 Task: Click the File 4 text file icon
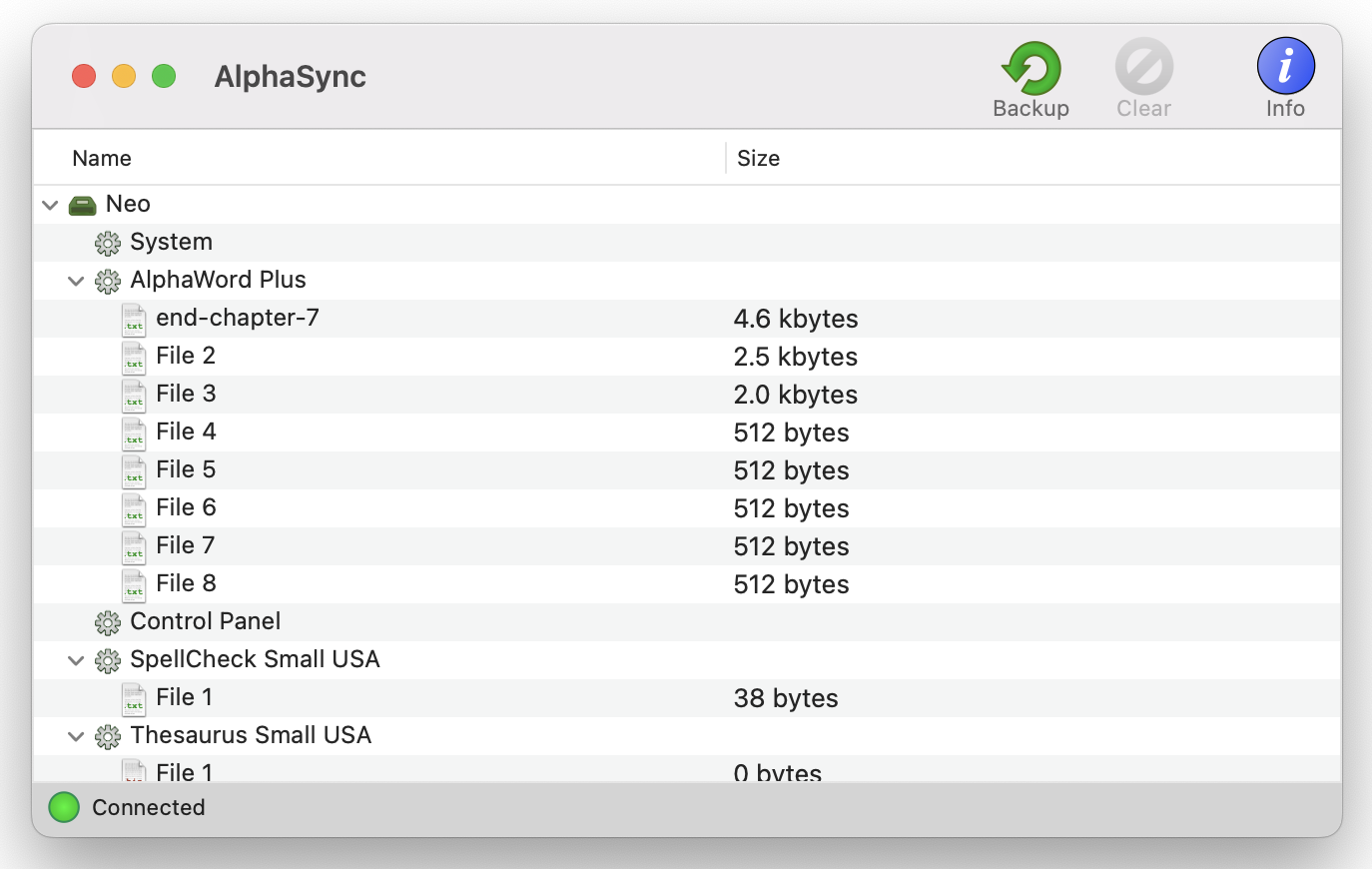134,434
